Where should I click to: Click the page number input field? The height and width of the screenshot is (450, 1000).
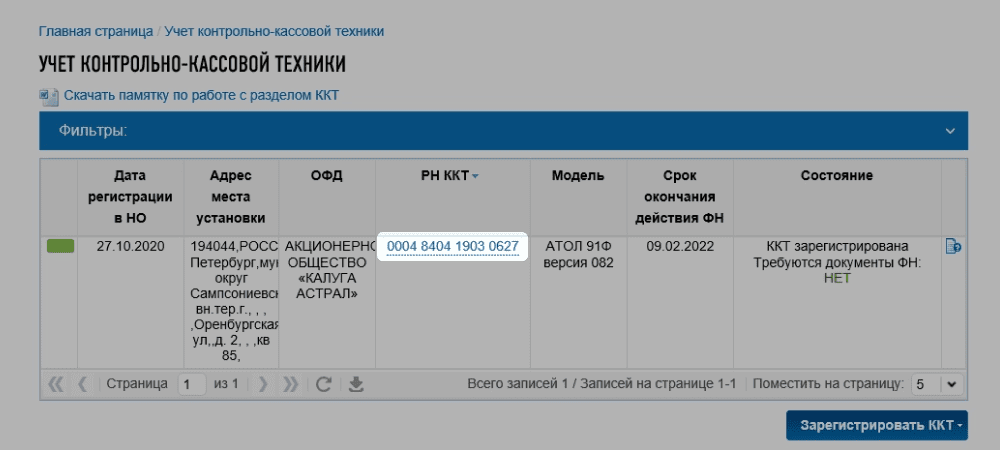point(191,384)
